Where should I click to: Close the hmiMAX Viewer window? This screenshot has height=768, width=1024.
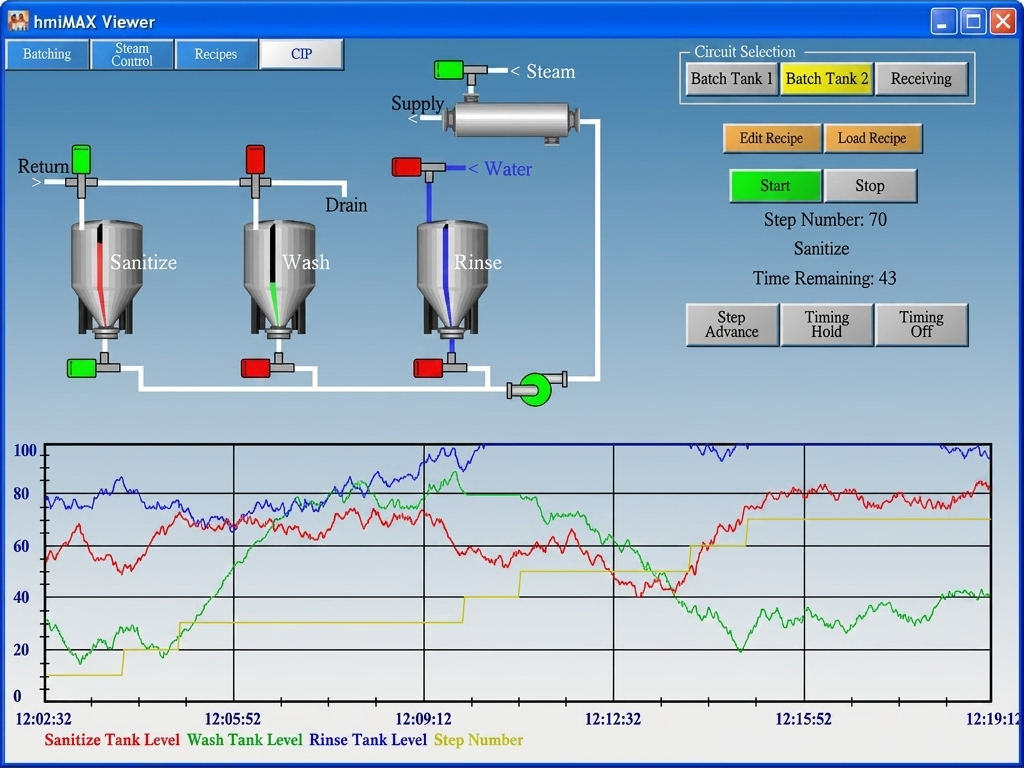click(x=1002, y=22)
